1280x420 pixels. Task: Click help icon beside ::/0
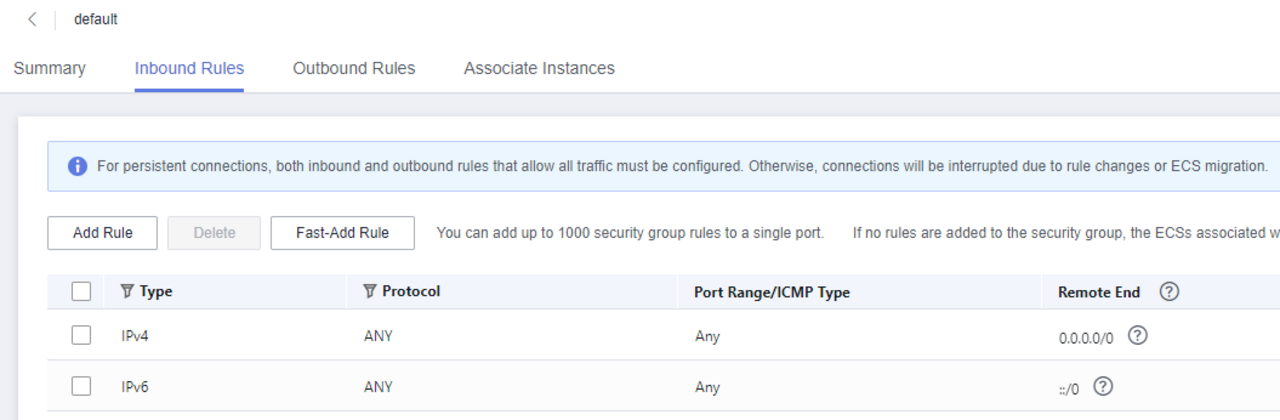1103,387
